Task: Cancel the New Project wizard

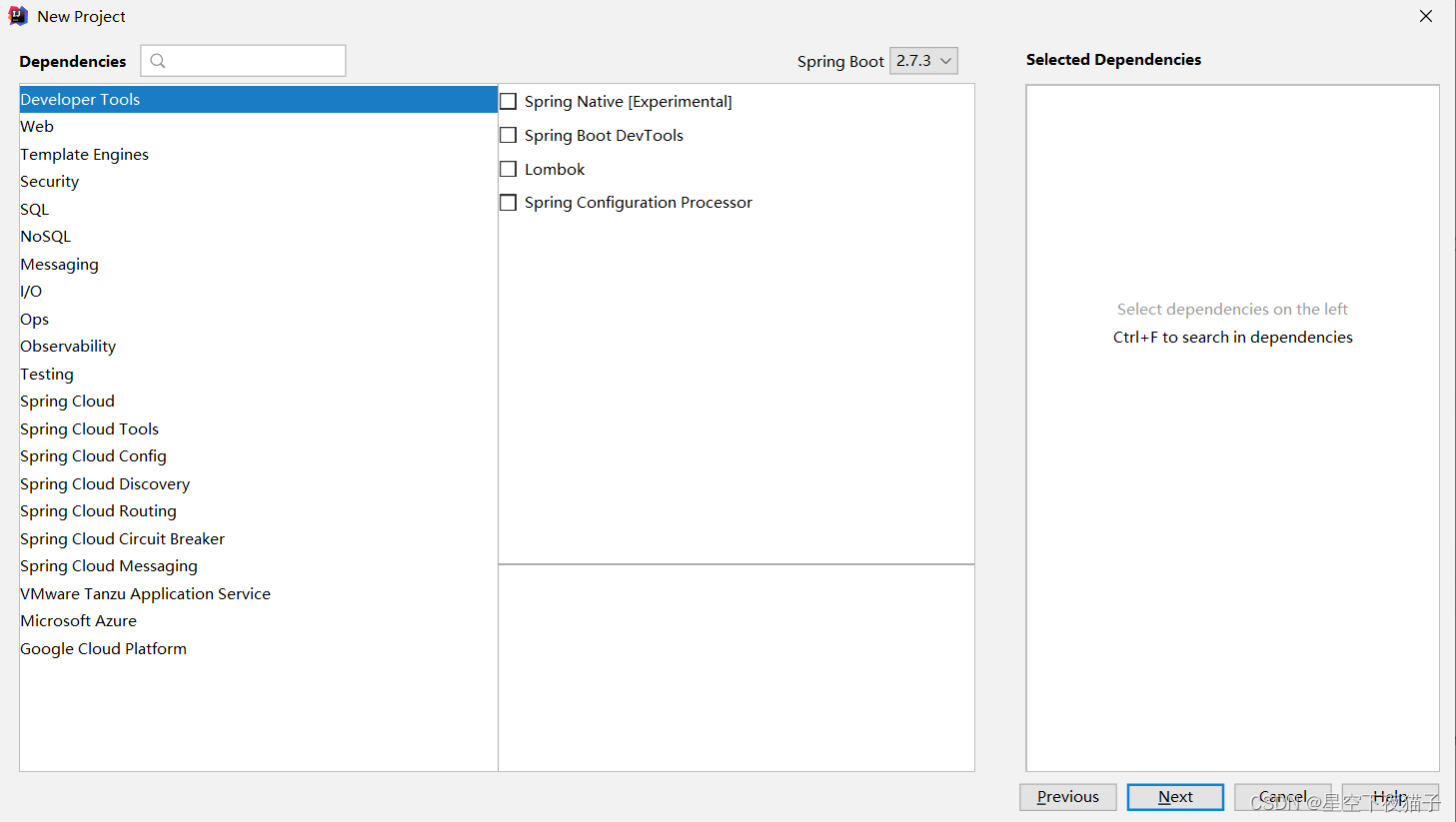Action: (1283, 797)
